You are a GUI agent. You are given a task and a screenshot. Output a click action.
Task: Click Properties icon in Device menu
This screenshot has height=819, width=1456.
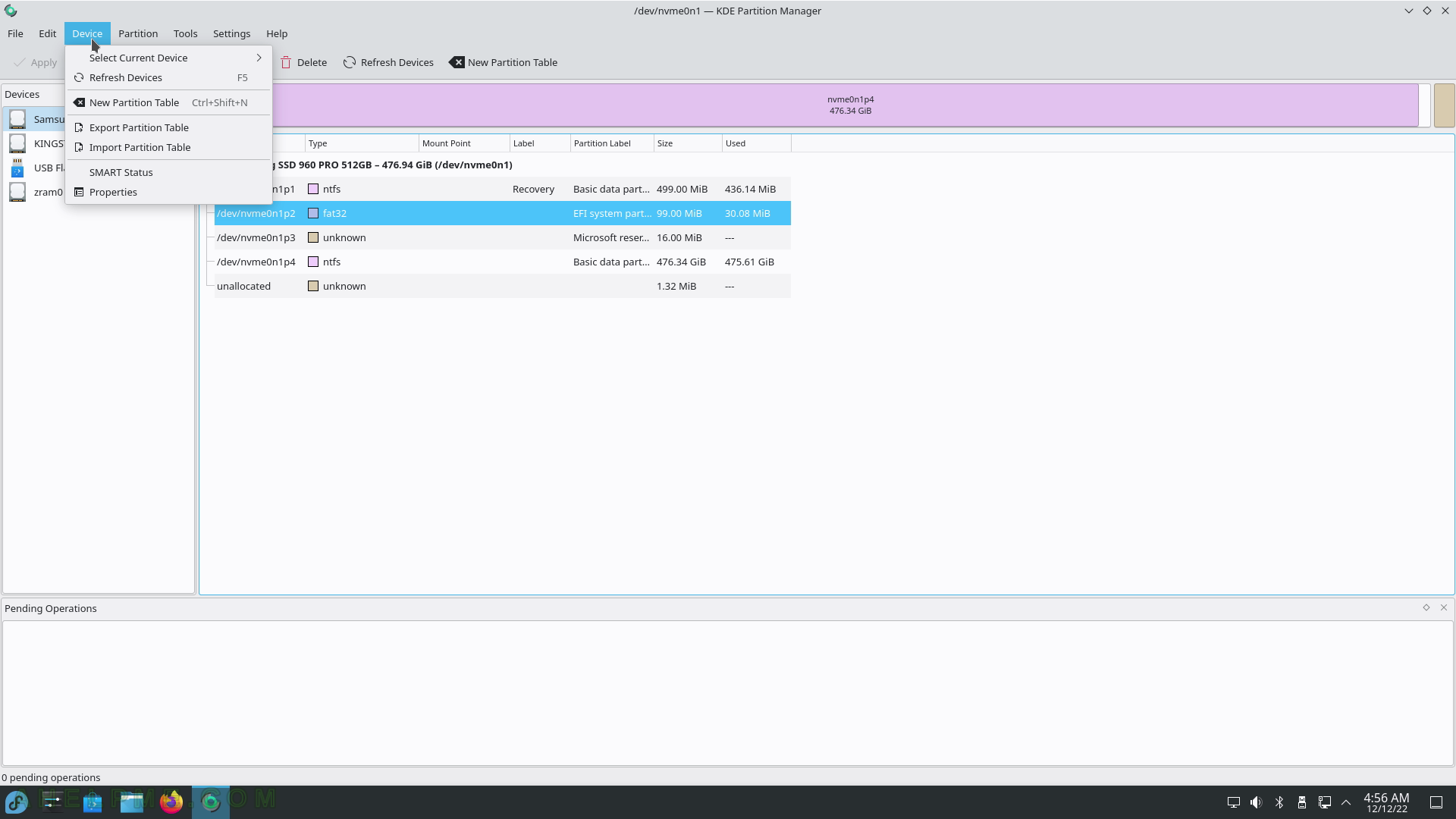click(x=79, y=192)
